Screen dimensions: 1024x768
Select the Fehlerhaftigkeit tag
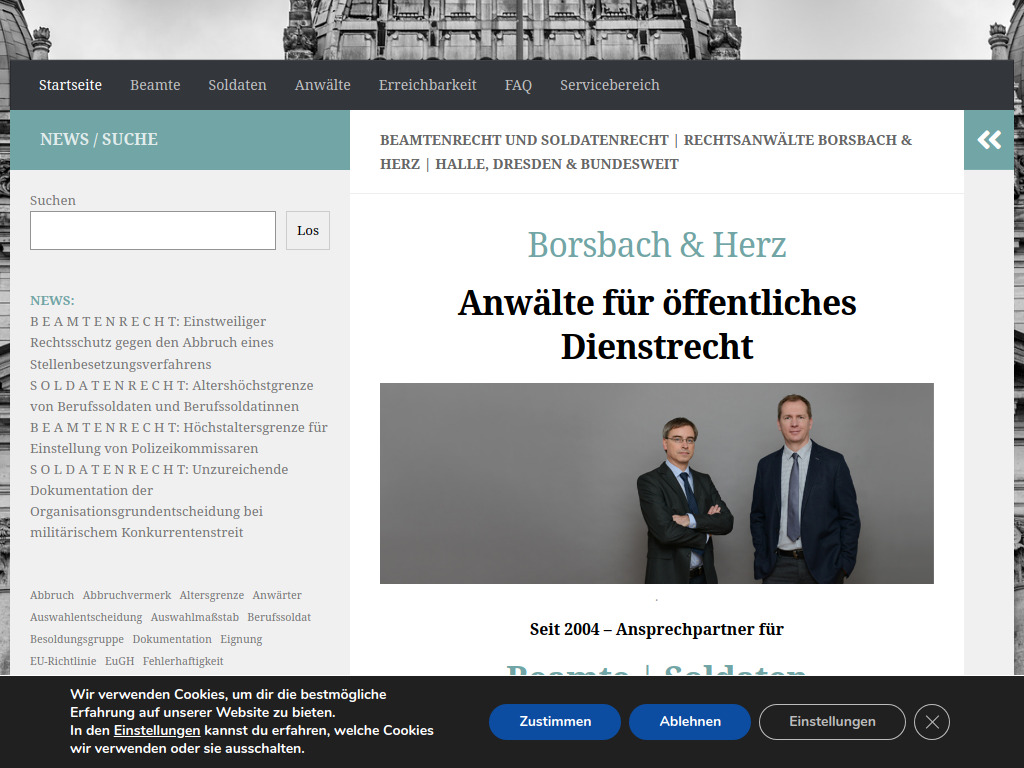183,661
